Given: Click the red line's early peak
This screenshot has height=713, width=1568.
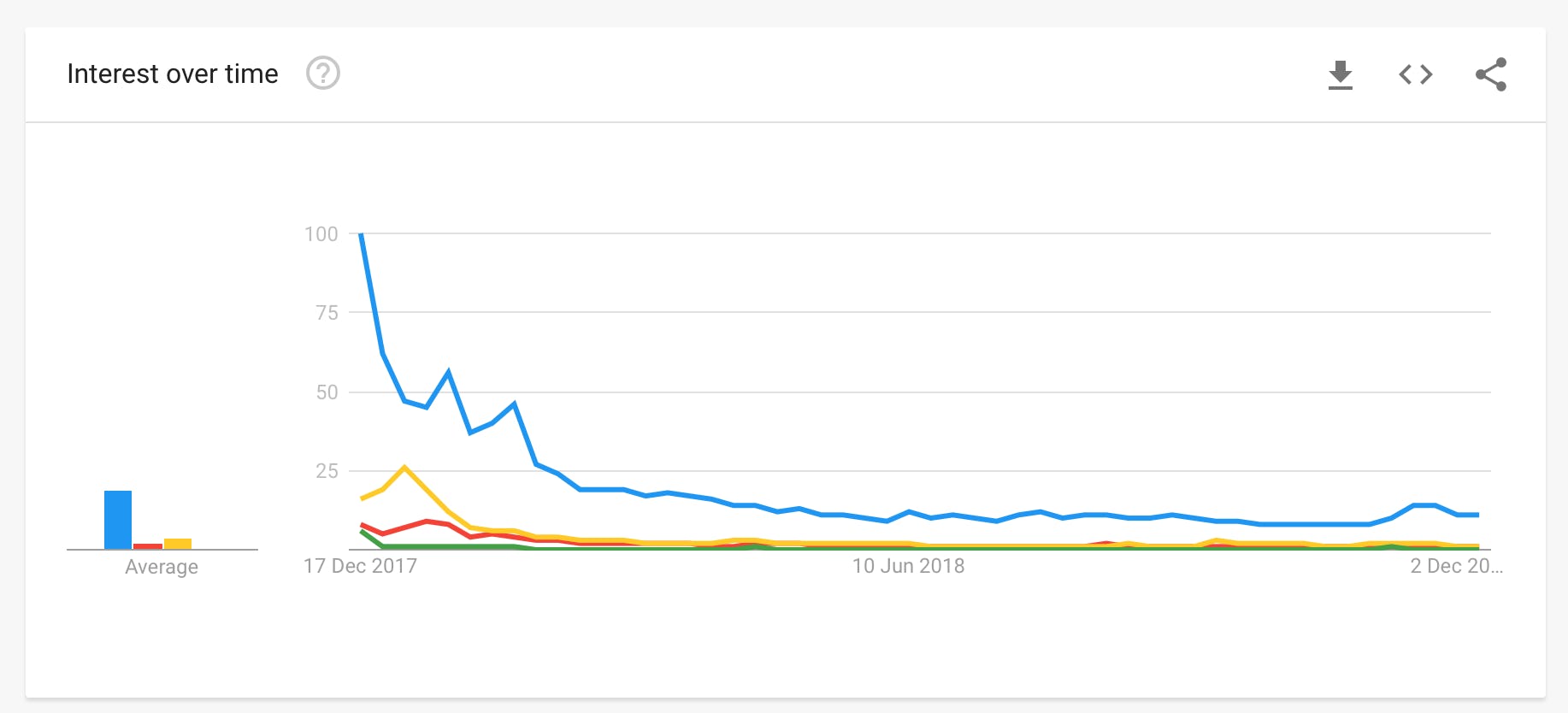Looking at the screenshot, I should tap(427, 521).
